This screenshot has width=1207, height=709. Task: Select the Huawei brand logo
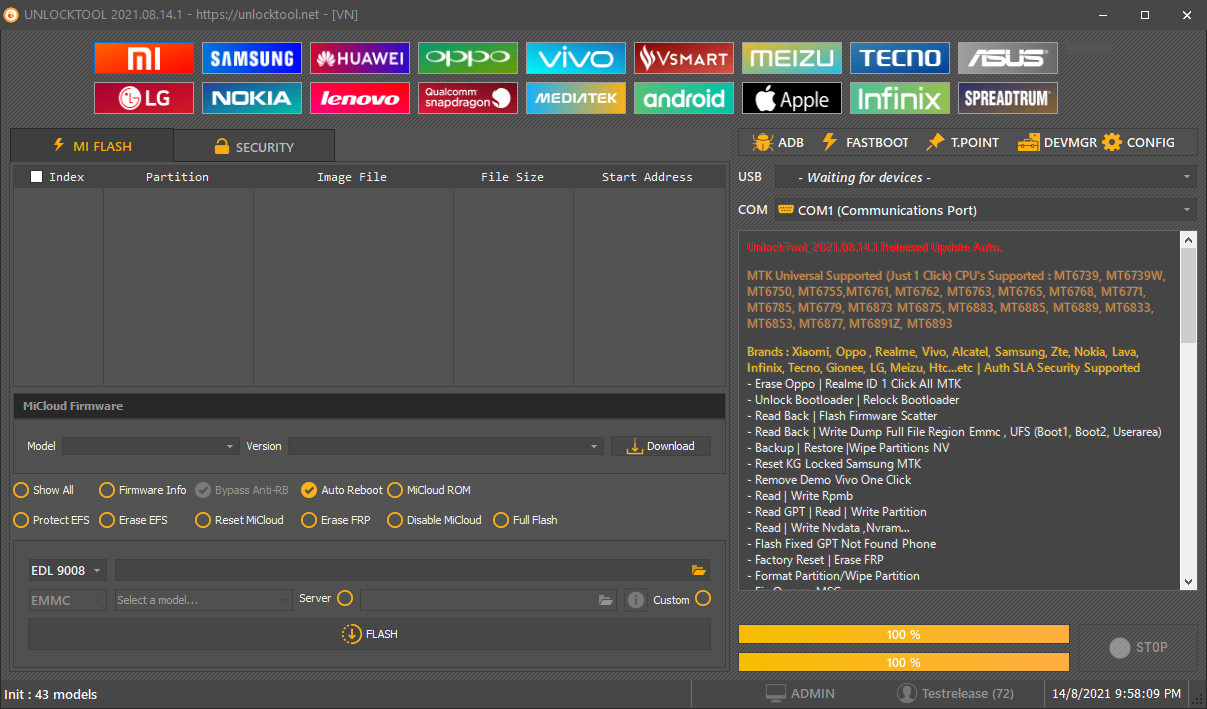tap(360, 58)
